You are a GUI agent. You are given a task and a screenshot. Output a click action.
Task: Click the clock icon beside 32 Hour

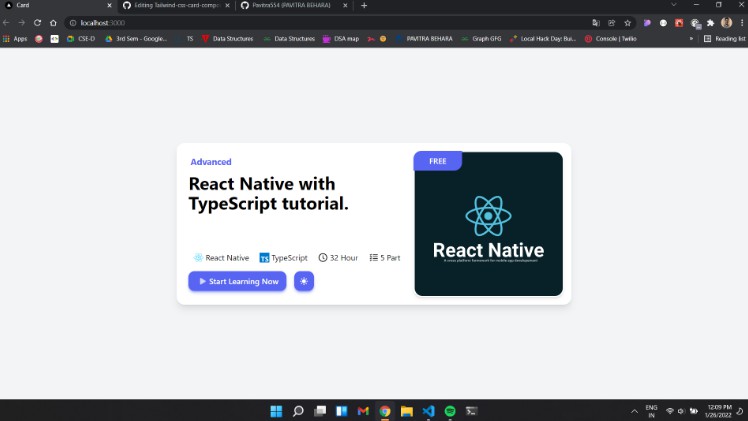tap(323, 257)
